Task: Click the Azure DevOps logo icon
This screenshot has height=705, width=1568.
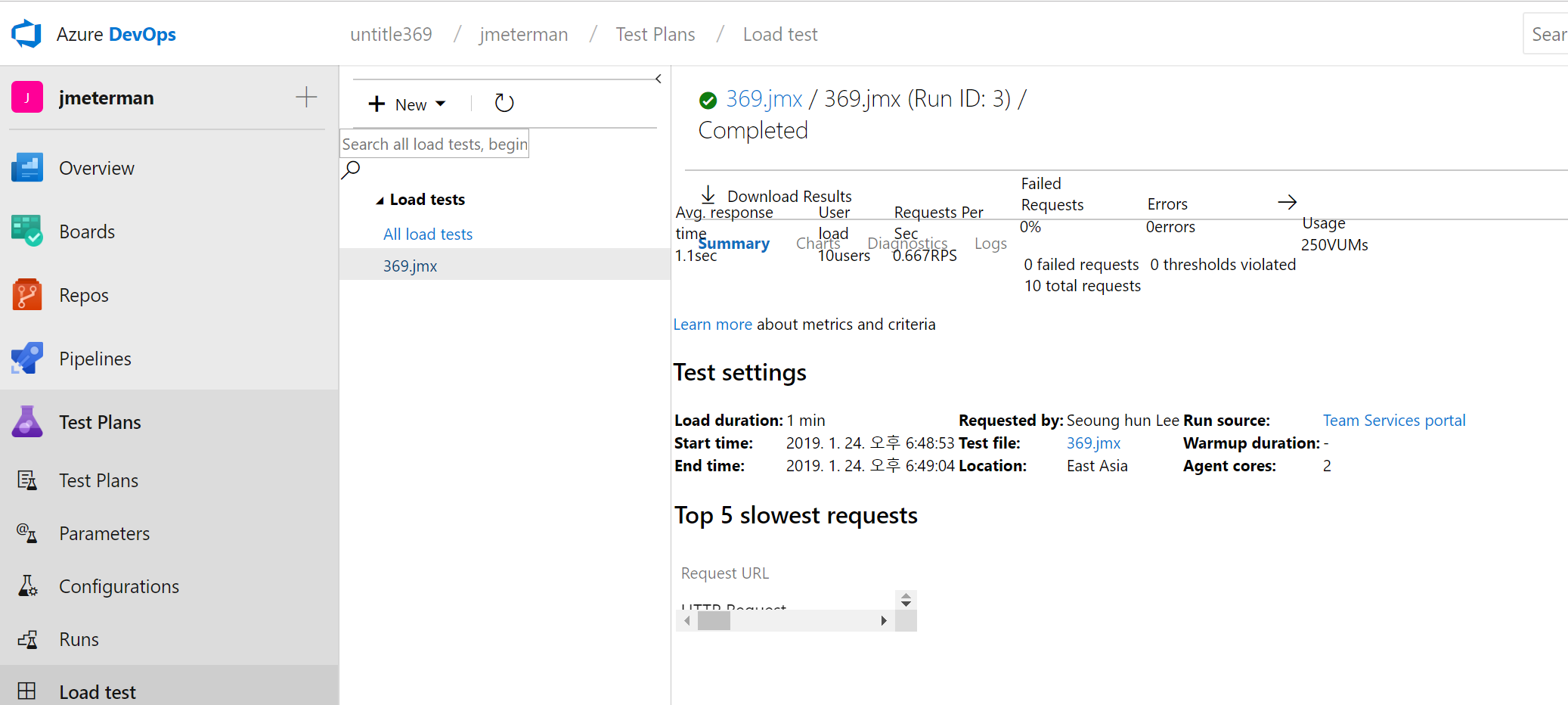Action: click(26, 34)
